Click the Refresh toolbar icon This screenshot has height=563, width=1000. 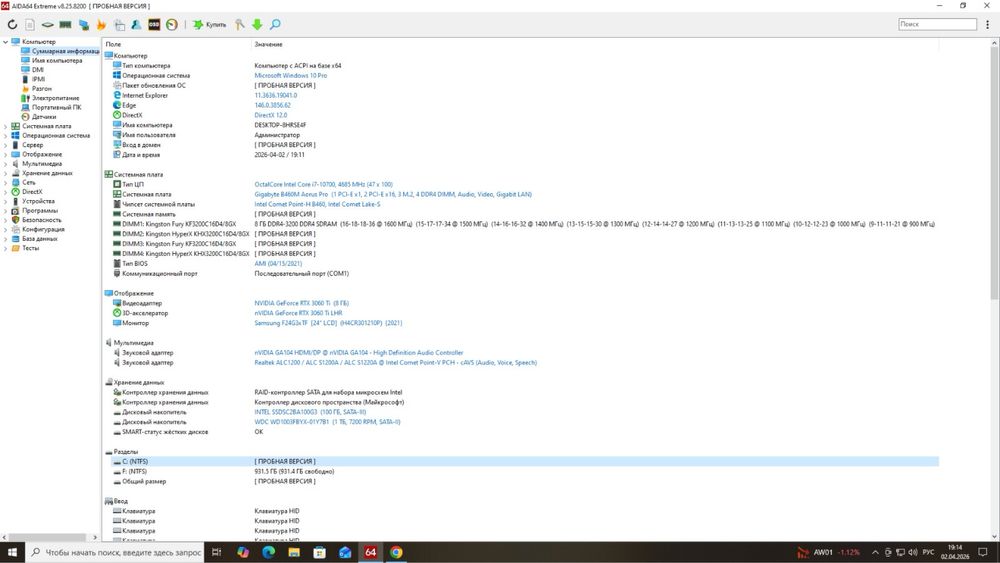12,24
